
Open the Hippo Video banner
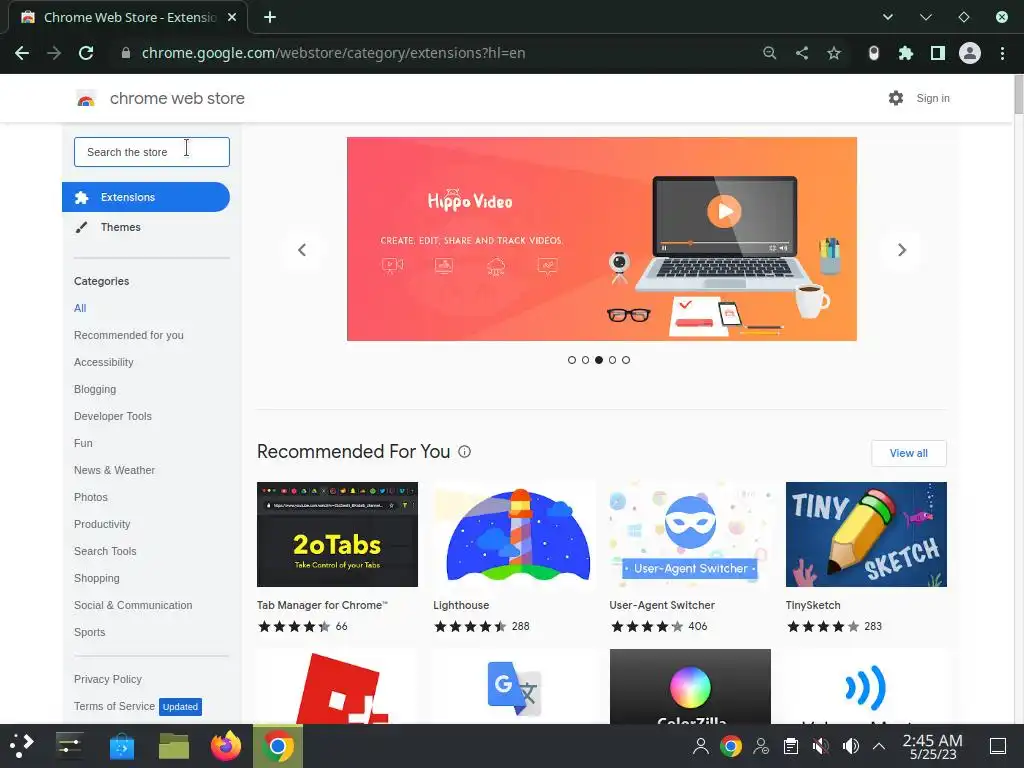point(601,239)
